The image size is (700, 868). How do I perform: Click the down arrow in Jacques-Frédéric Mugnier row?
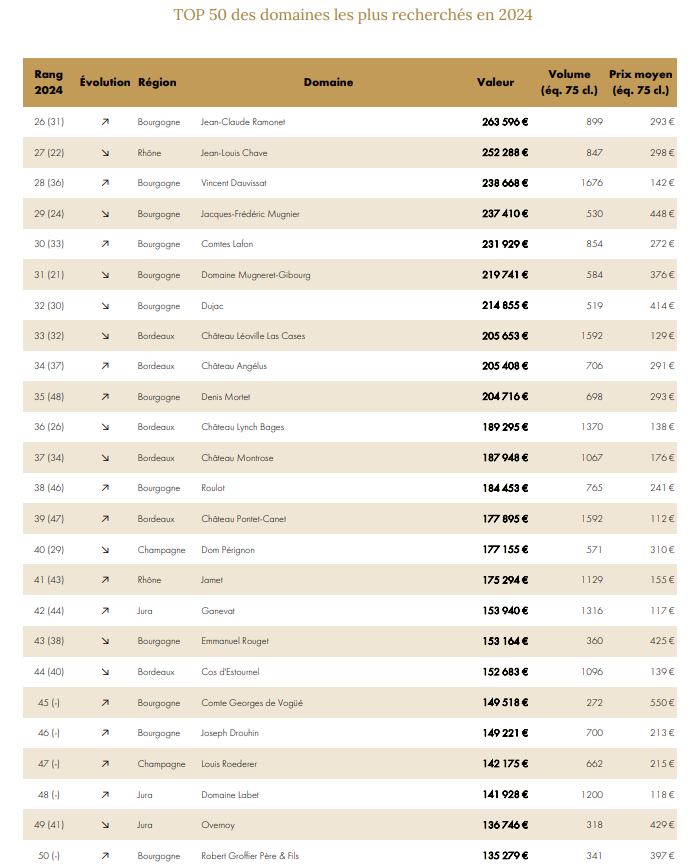pos(105,214)
